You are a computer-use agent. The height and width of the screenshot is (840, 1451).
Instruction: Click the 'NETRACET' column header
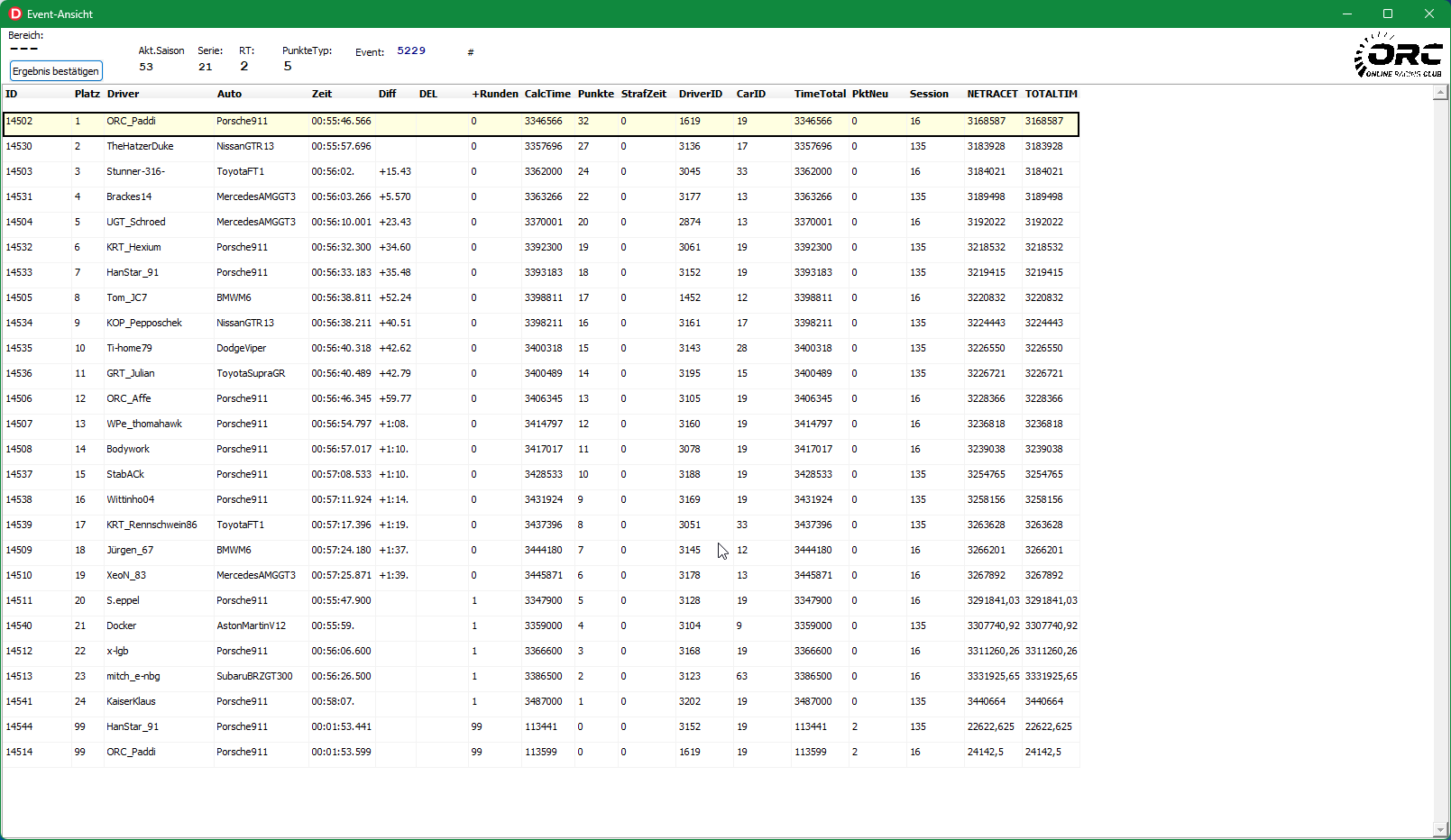pos(992,94)
